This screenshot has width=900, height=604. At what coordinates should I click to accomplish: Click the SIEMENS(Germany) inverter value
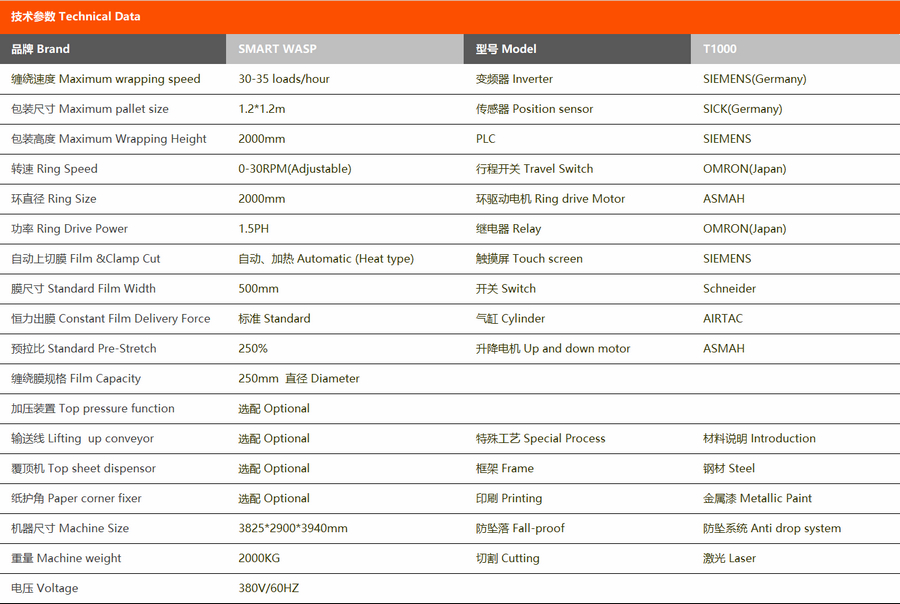click(754, 79)
